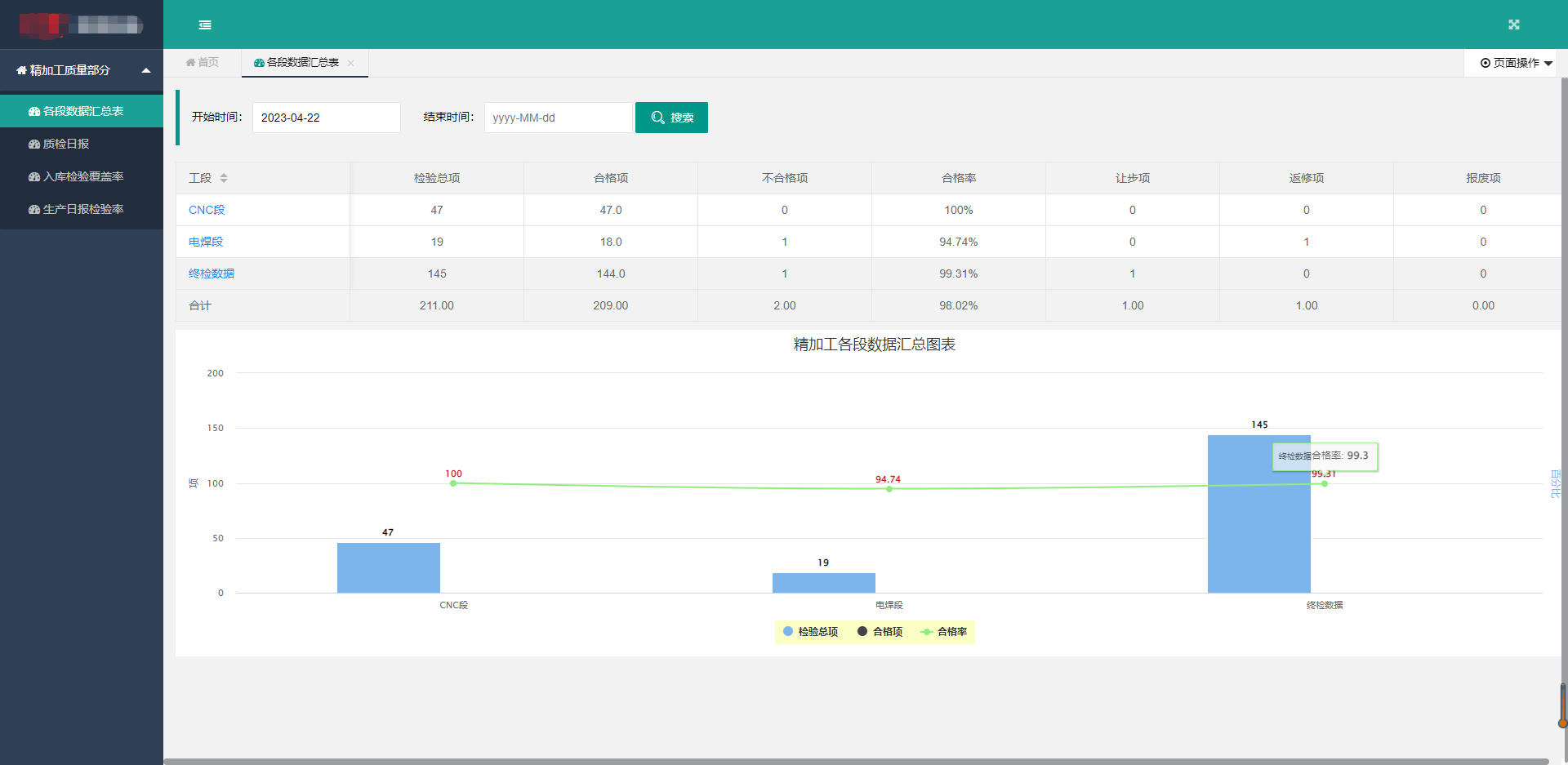1568x765 pixels.
Task: Click the 搜索 button
Action: [671, 118]
